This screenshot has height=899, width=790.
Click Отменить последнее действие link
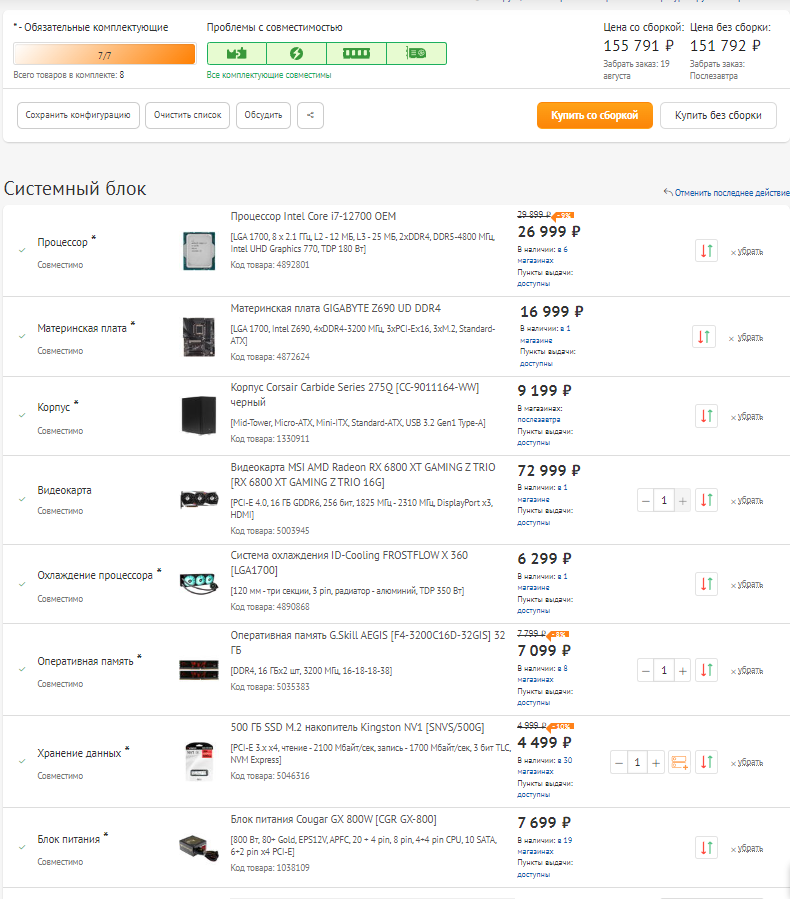tap(726, 193)
